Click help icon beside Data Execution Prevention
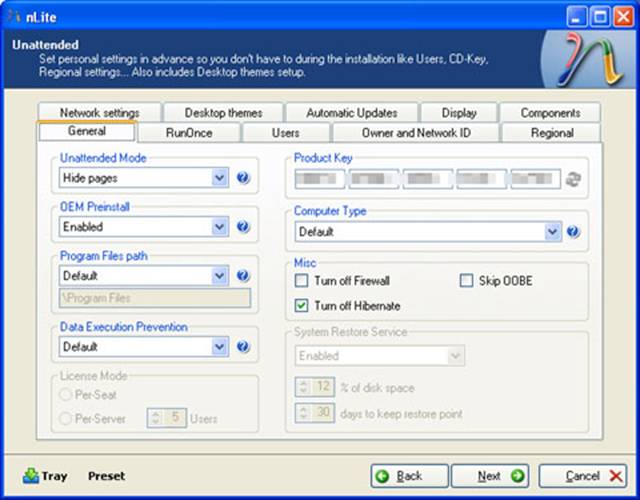Image resolution: width=640 pixels, height=500 pixels. 243,347
